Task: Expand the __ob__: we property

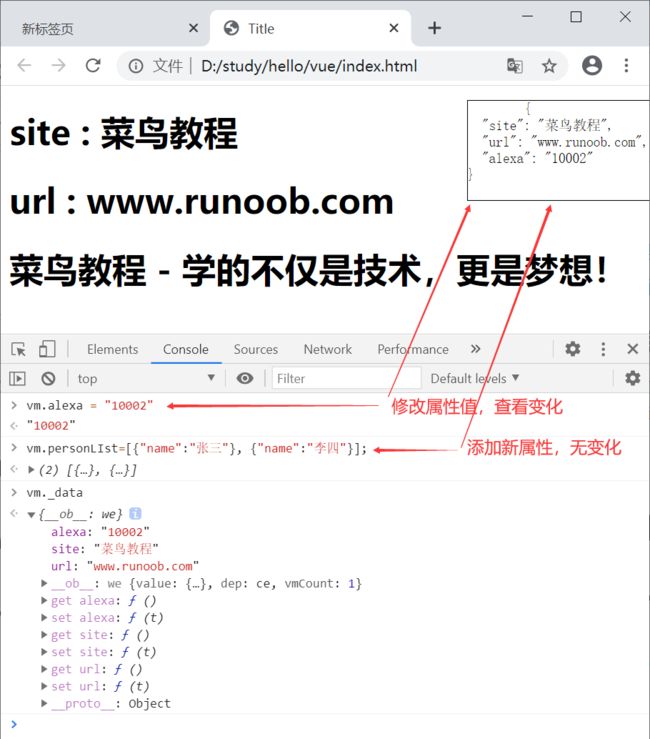Action: 44,583
